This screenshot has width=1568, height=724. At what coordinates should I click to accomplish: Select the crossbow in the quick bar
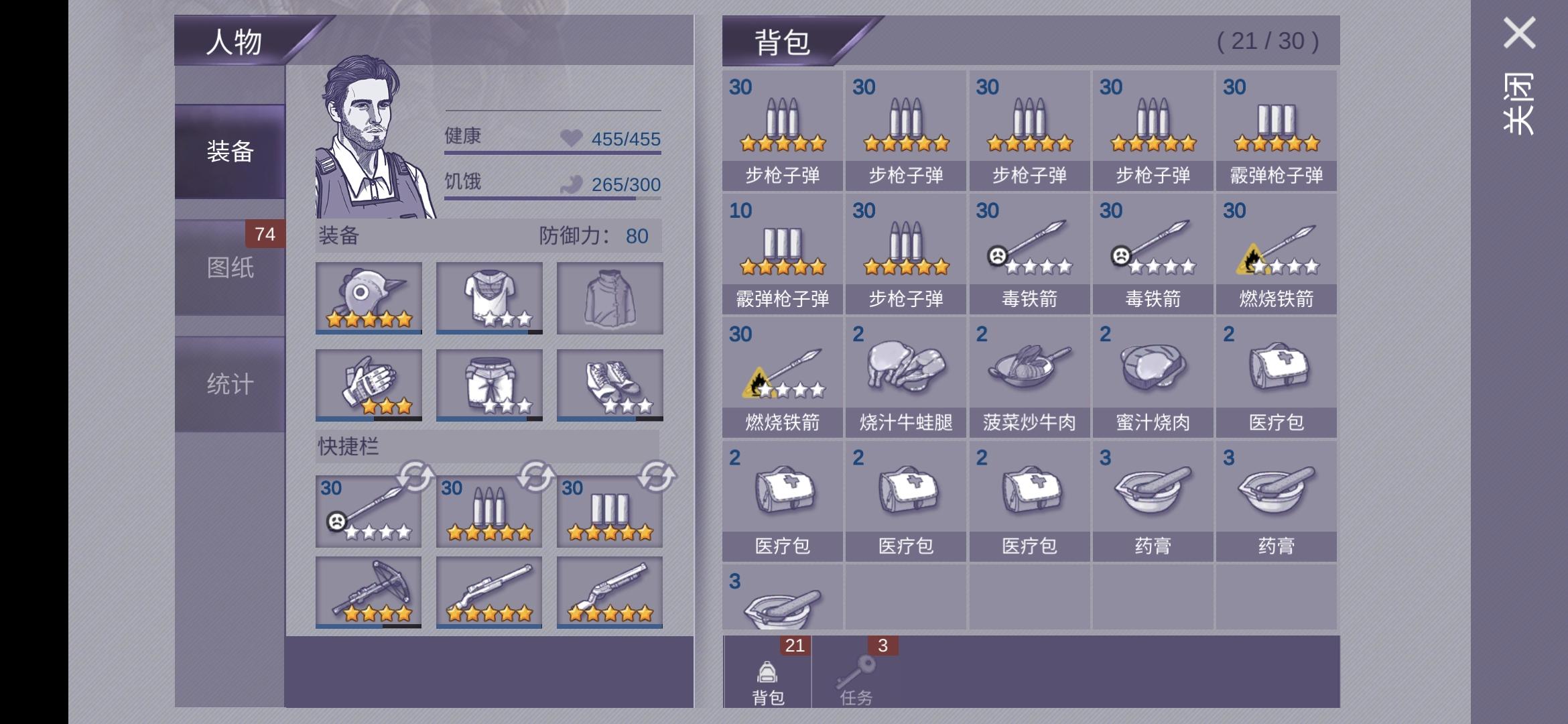(369, 592)
